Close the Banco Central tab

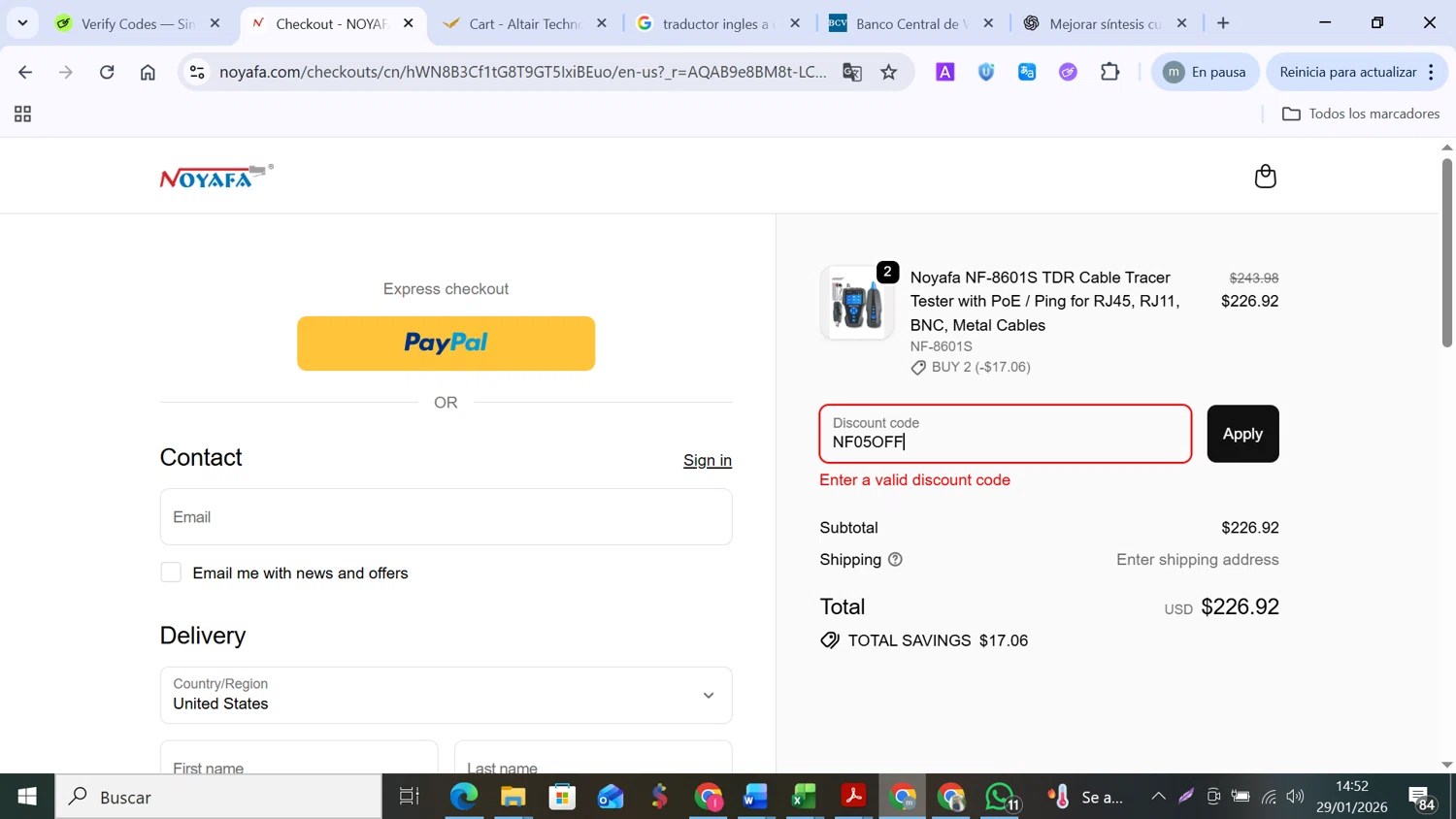click(x=988, y=23)
